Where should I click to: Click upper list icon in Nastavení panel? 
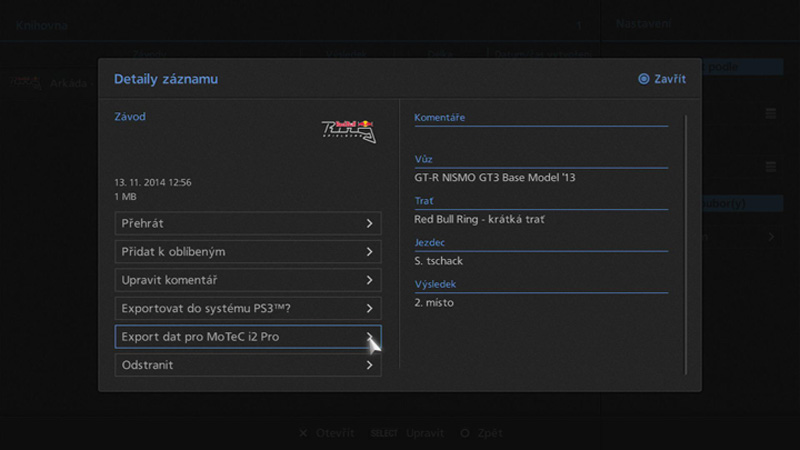click(x=771, y=114)
